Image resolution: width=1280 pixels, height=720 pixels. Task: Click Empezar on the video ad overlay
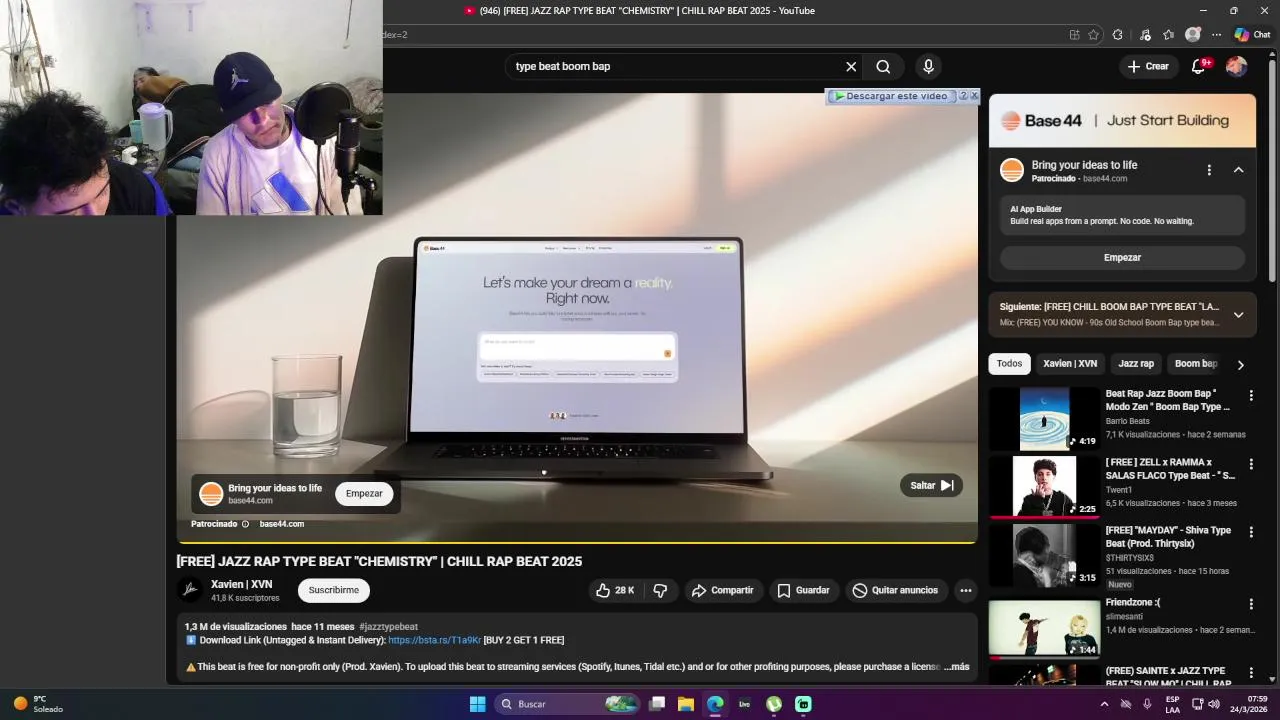point(364,494)
